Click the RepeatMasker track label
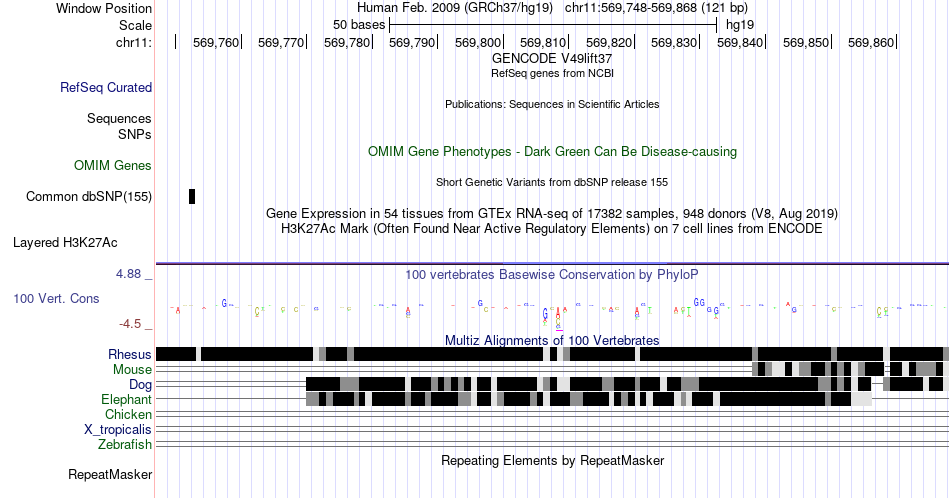 [110, 474]
